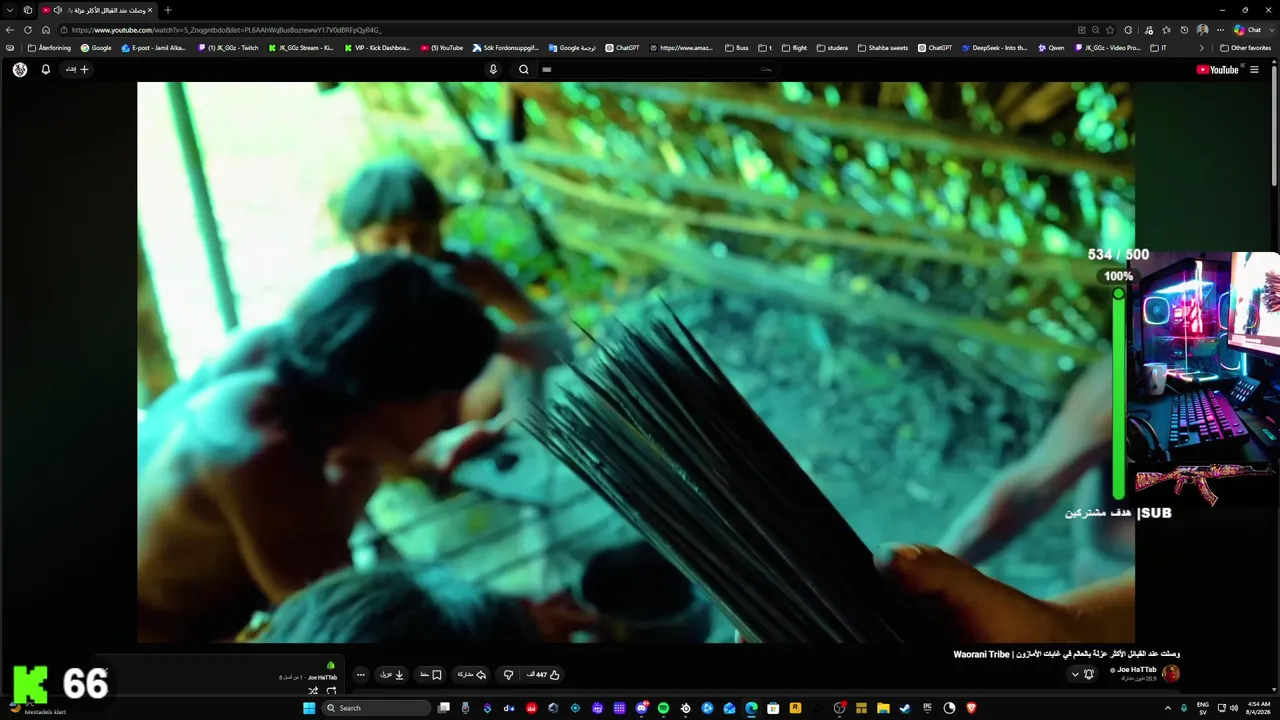Viewport: 1280px width, 720px height.
Task: Open the YouTube guide hamburger menu
Action: (x=1253, y=69)
